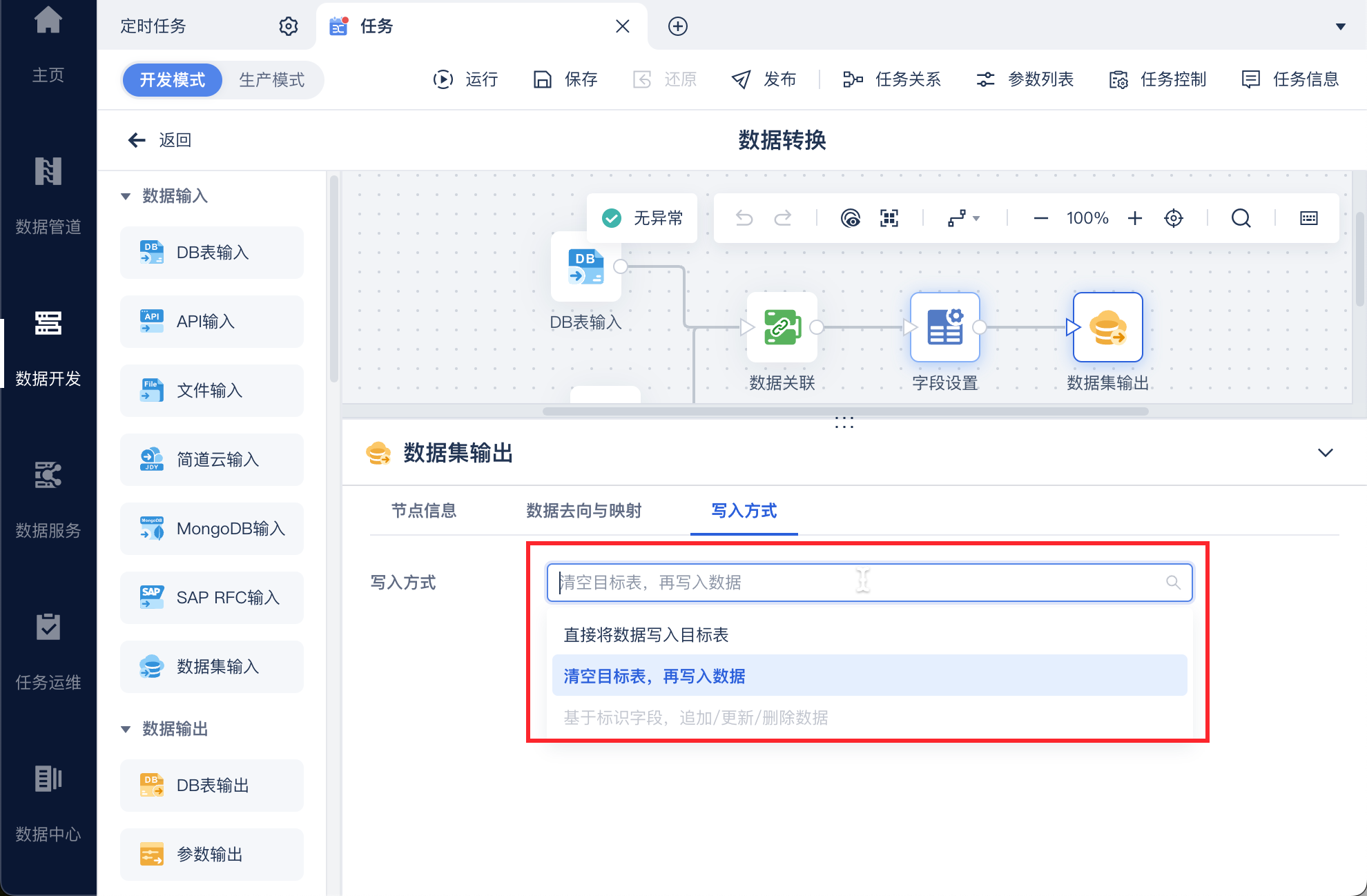Collapse the 数据输入 group
The height and width of the screenshot is (896, 1367).
click(x=126, y=196)
